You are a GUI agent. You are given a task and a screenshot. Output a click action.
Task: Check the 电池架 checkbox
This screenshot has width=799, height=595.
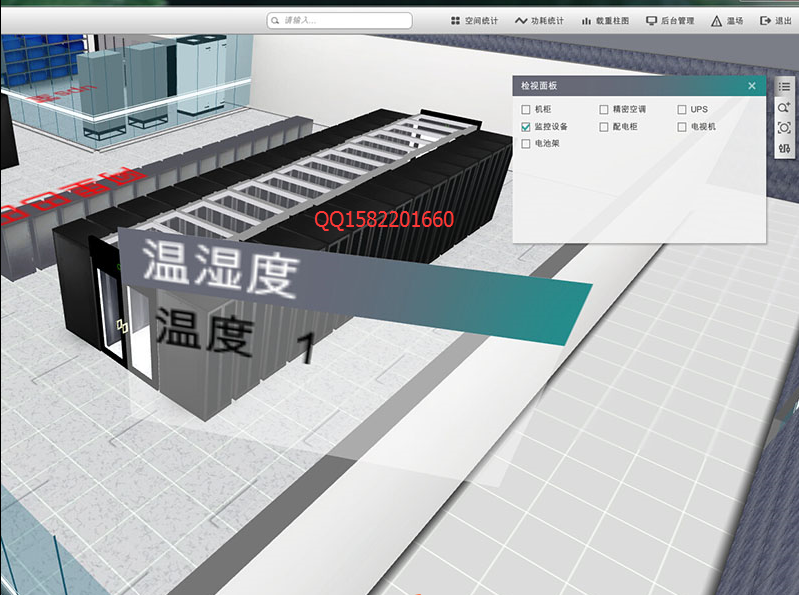pos(526,144)
